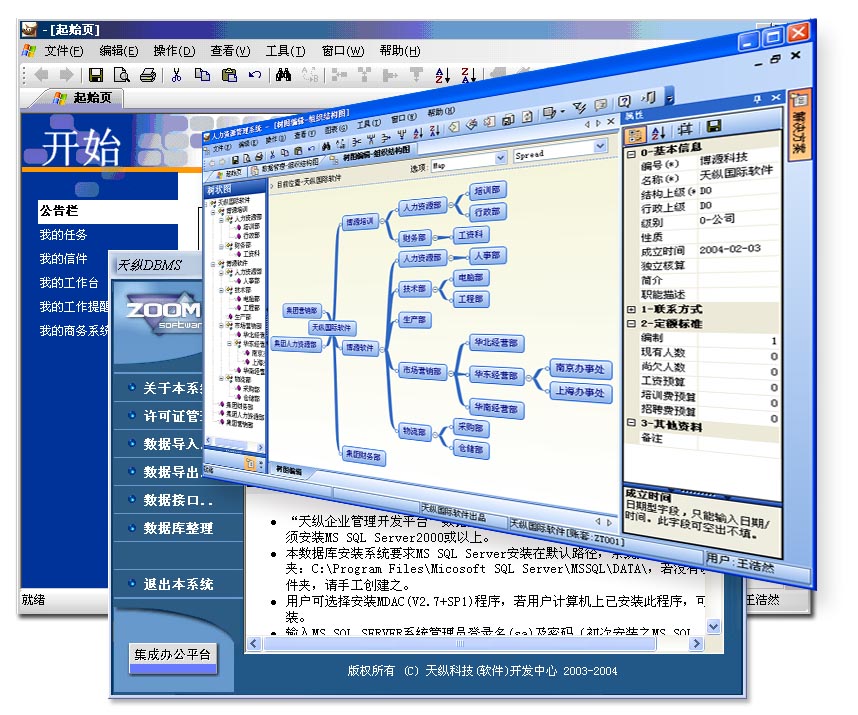Expand the 1-联系方式 property group

pyautogui.click(x=631, y=309)
